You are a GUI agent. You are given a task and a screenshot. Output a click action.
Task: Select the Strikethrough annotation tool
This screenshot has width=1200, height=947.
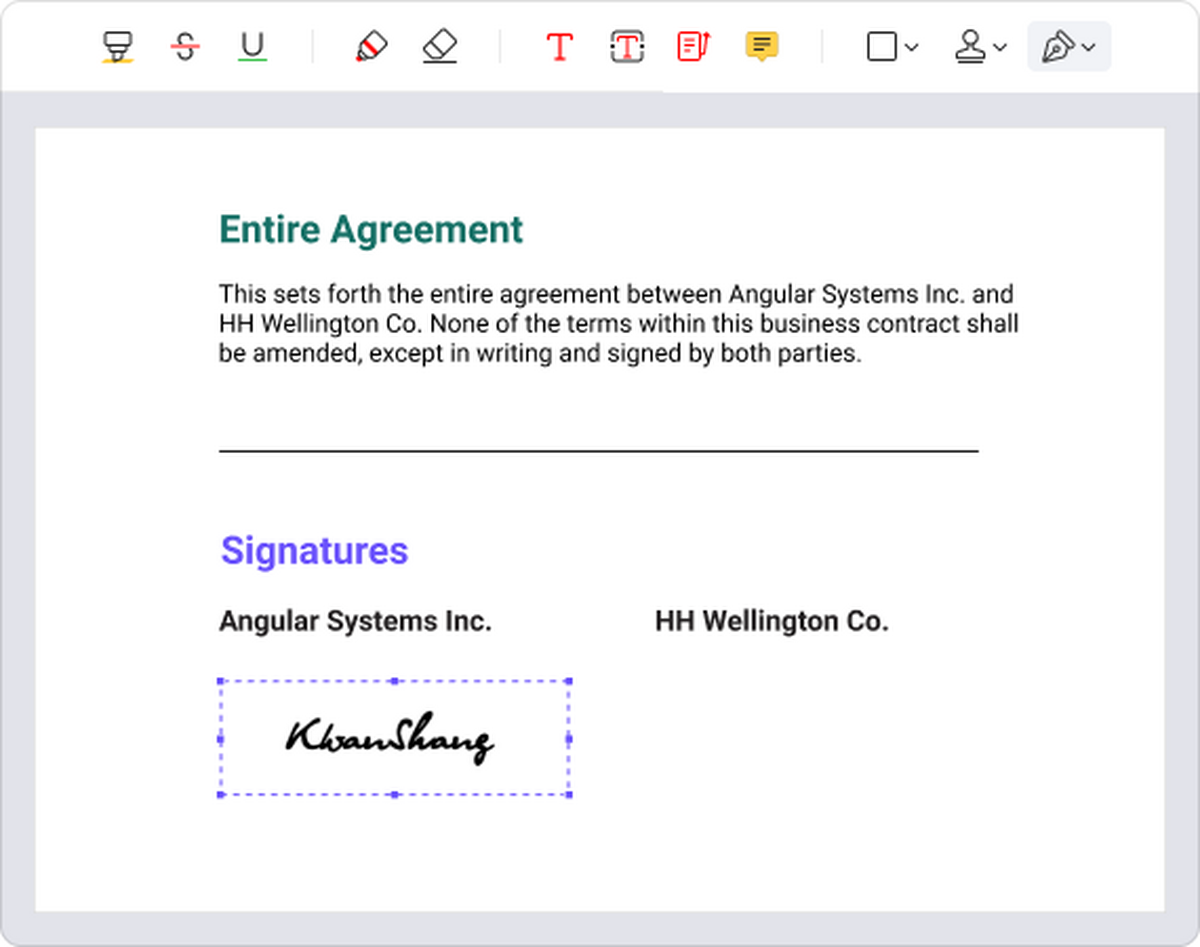(x=184, y=47)
